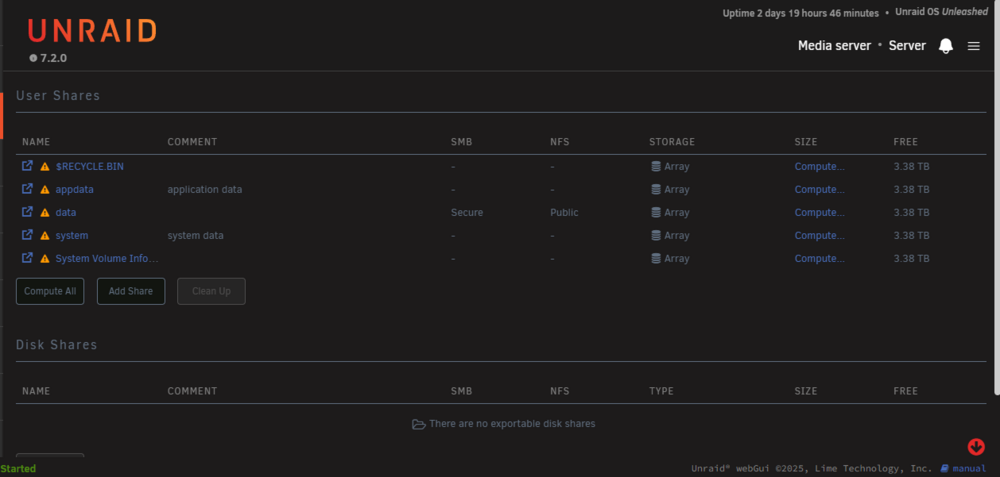Image resolution: width=1000 pixels, height=477 pixels.
Task: Open the hamburger menu
Action: pos(973,46)
